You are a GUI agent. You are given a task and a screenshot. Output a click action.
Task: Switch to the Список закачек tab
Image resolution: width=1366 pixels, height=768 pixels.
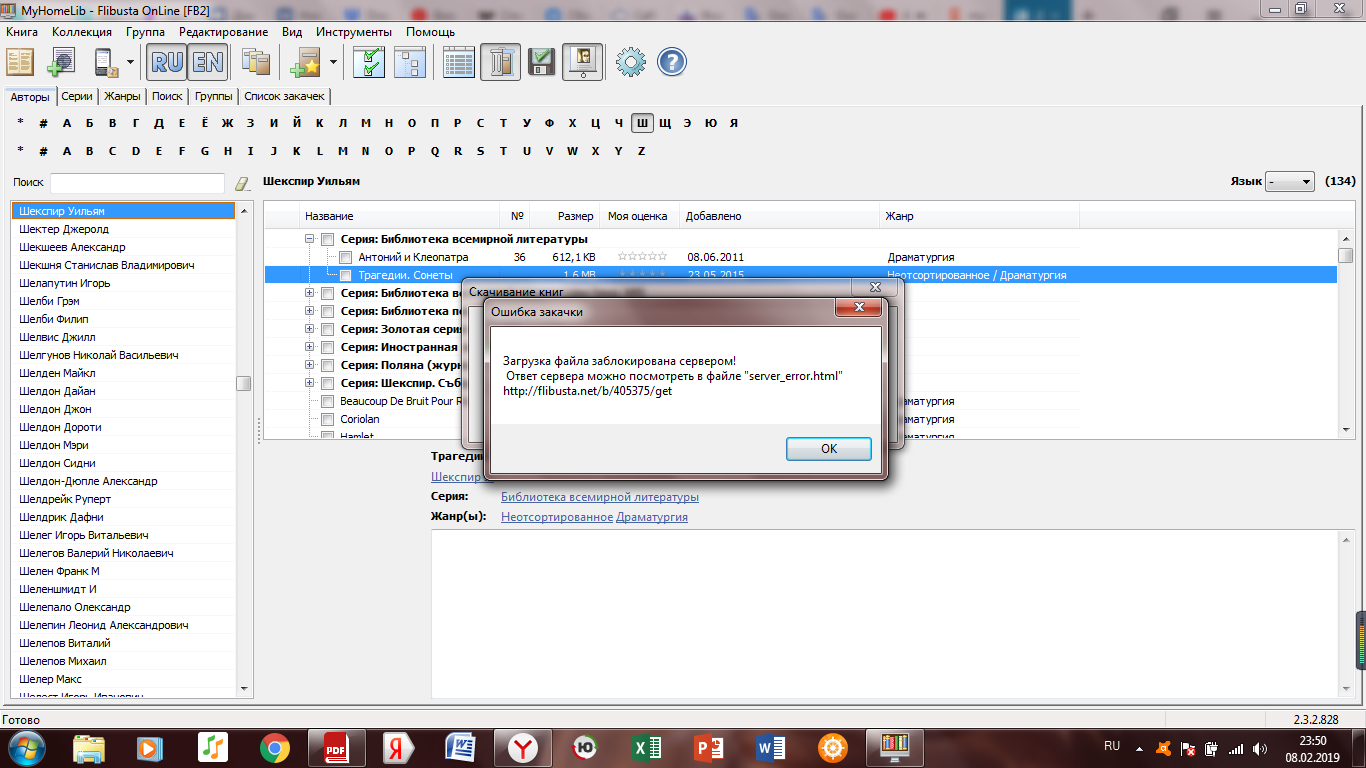coord(285,96)
